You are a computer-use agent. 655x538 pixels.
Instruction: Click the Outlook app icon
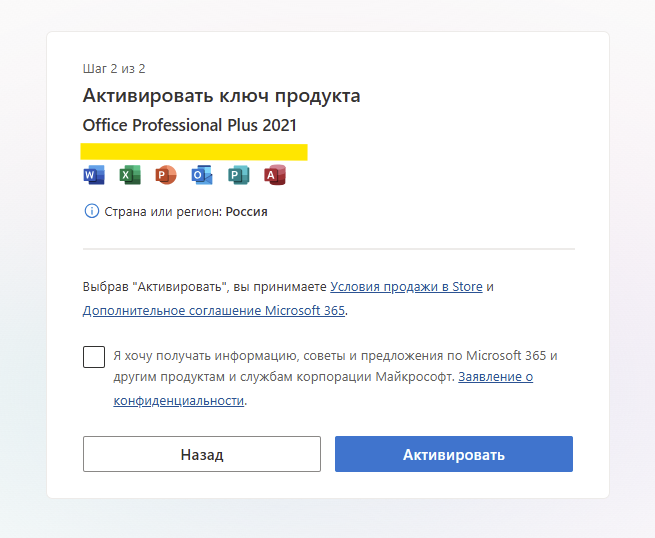tap(202, 175)
